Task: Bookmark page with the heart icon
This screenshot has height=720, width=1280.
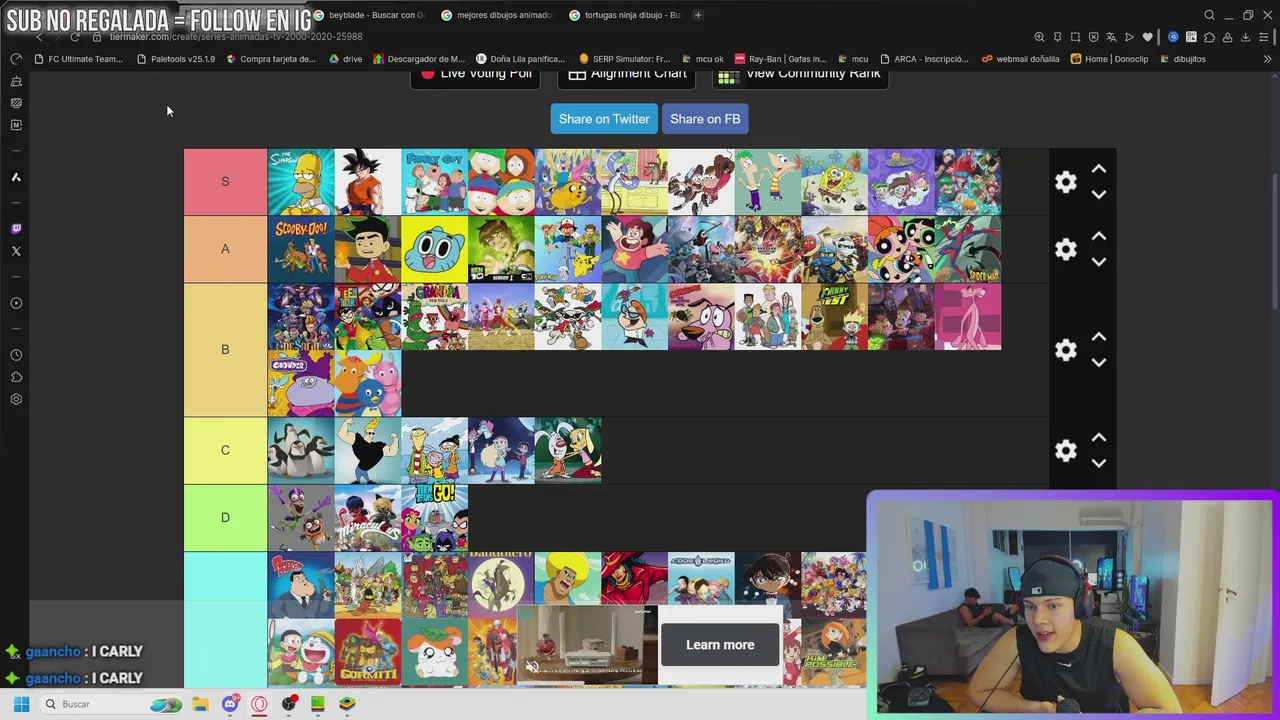Action: (x=1147, y=37)
